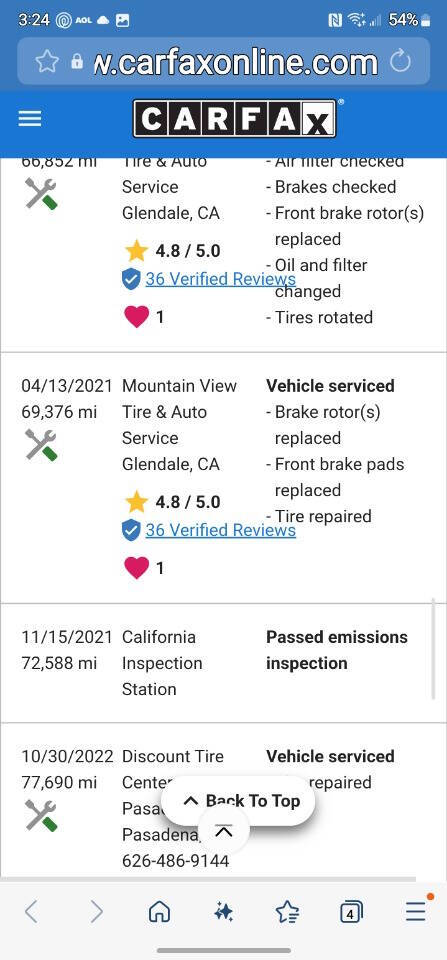View the site security lock info
The image size is (447, 960).
(77, 61)
